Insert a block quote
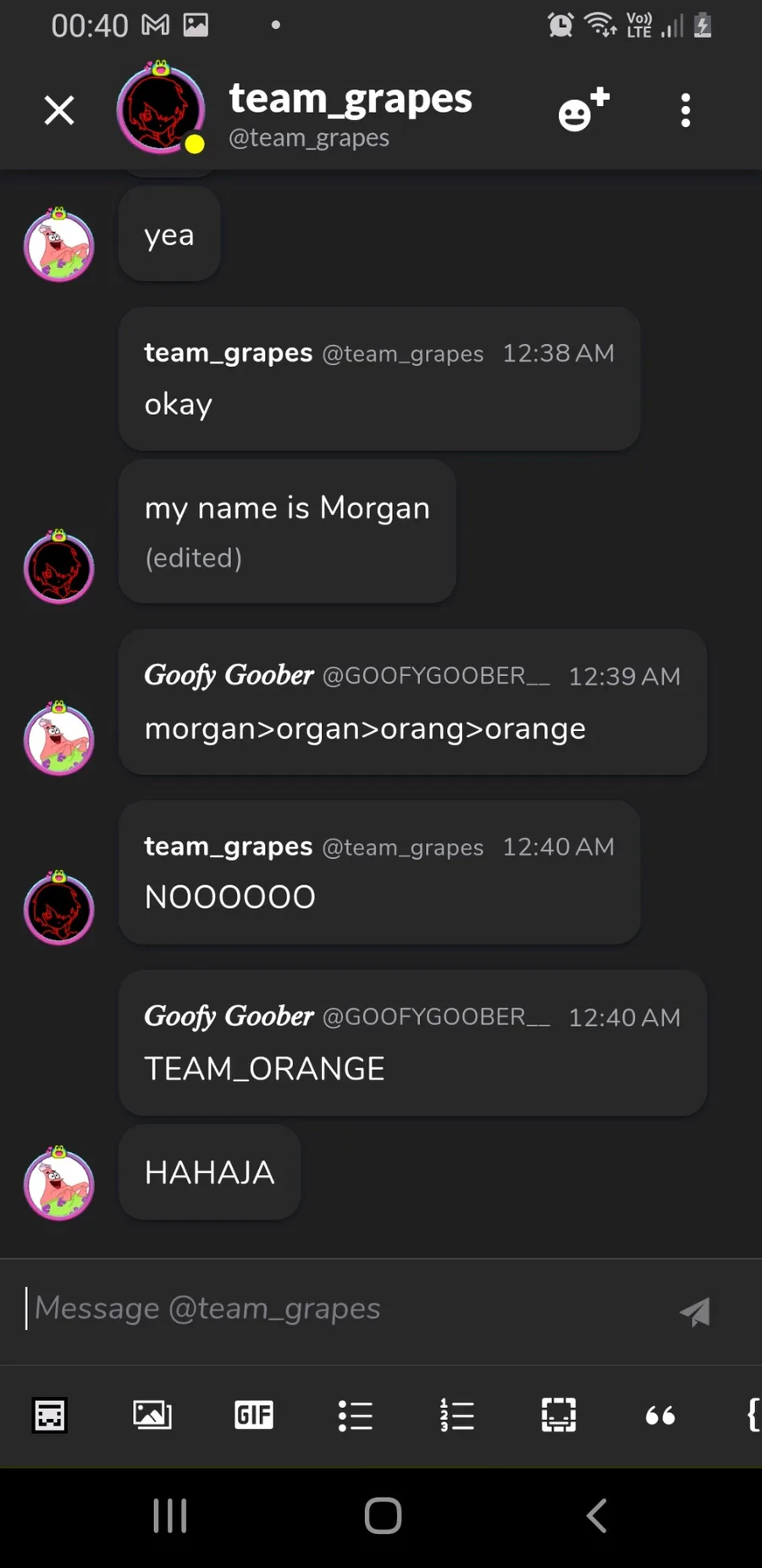The image size is (762, 1568). (660, 1415)
